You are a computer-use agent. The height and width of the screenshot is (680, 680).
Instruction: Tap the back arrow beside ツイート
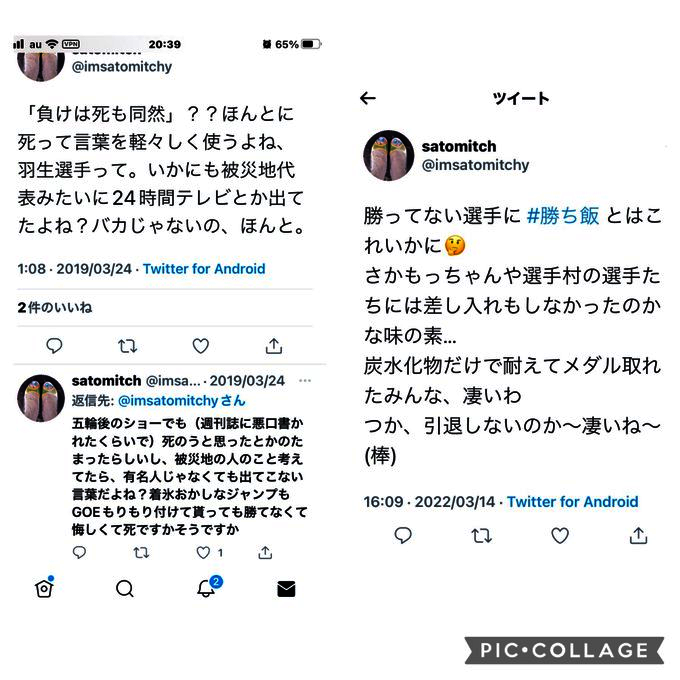pyautogui.click(x=368, y=98)
